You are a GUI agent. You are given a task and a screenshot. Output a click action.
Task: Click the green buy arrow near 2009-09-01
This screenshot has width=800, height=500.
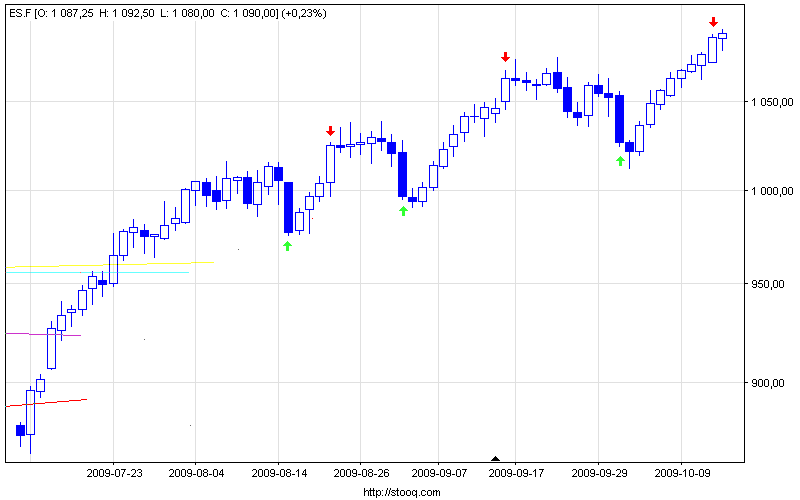point(404,211)
